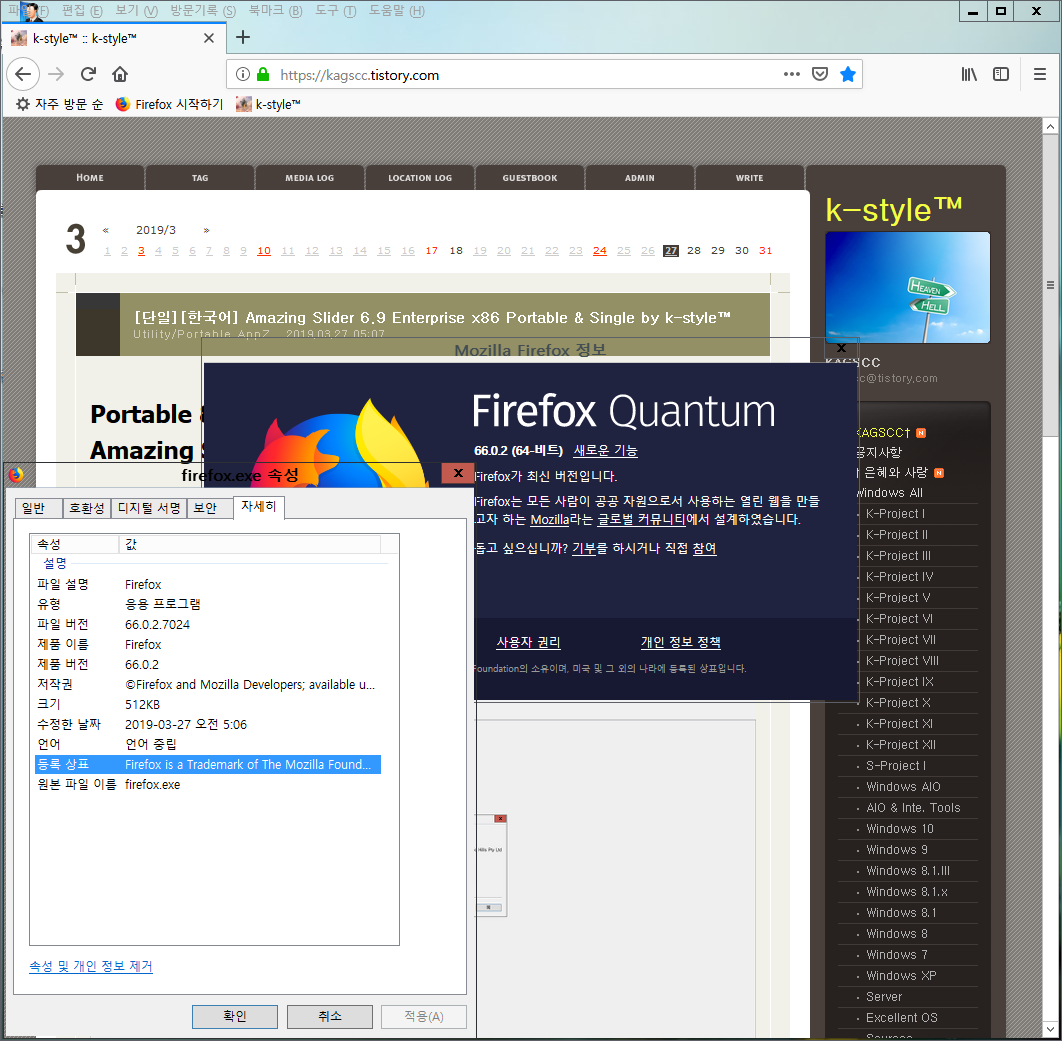Screen dimensions: 1062x1041
Task: Open the 편집 menu
Action: pos(82,11)
